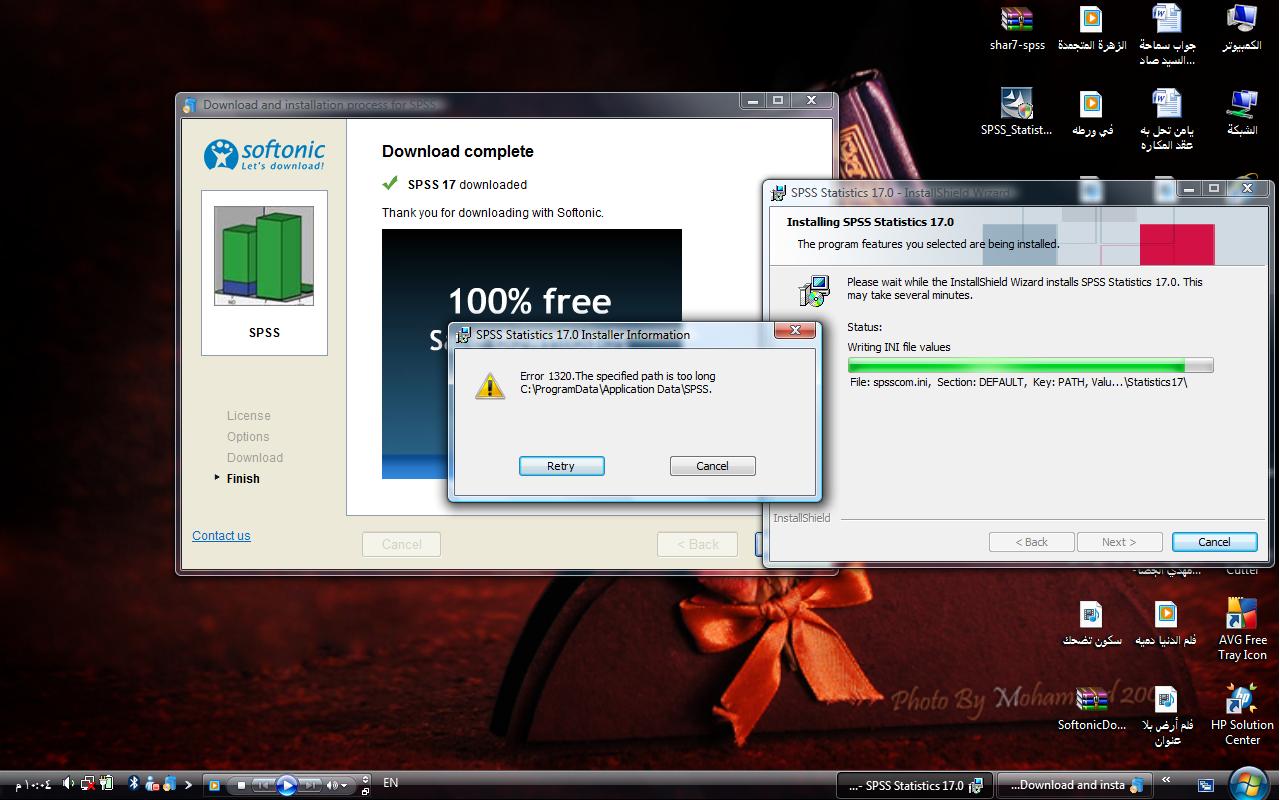Open the SoftonicDo... archive on desktop
This screenshot has height=800, width=1280.
[x=1092, y=708]
